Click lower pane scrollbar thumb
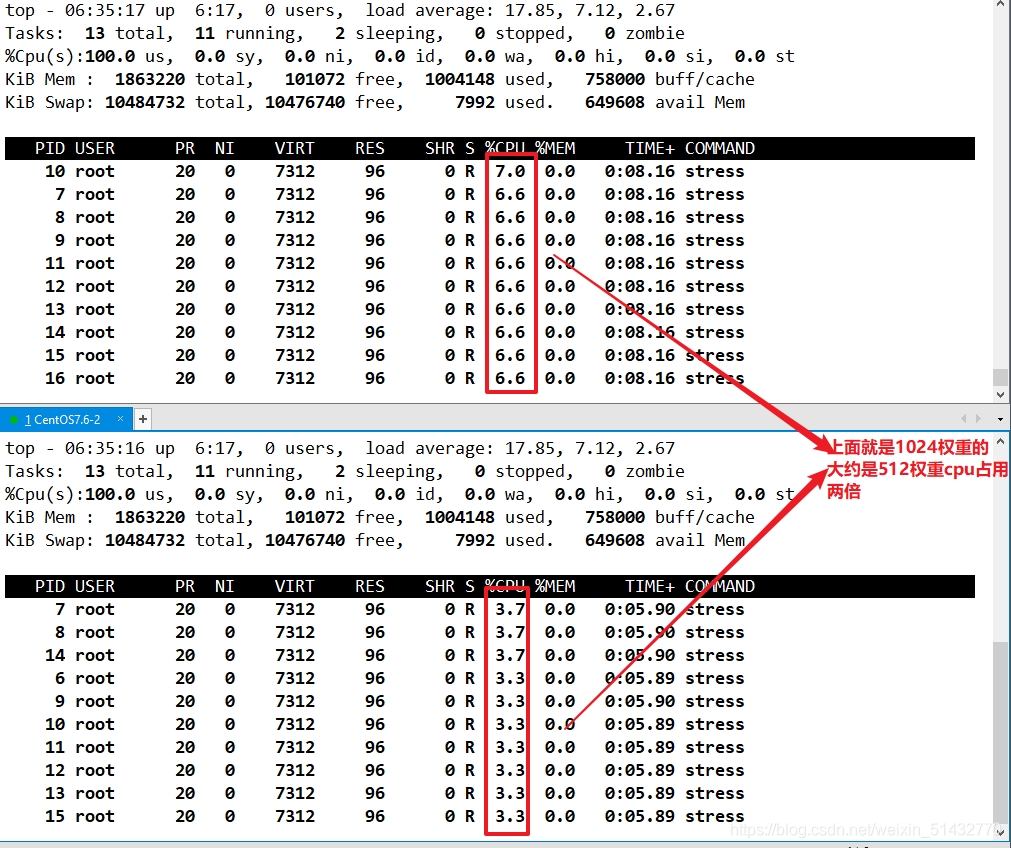Screen dimensions: 1011x848 (x=1000, y=732)
